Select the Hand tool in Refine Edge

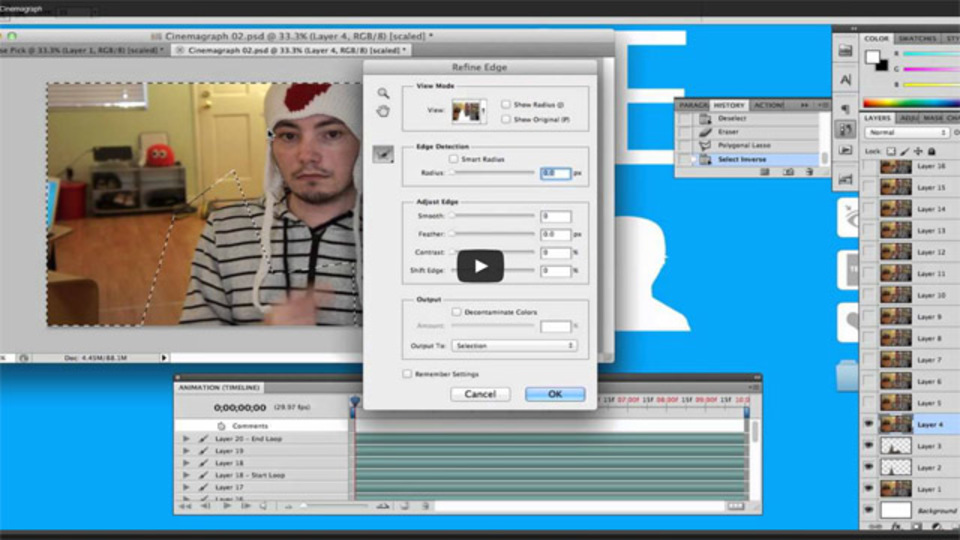tap(383, 111)
